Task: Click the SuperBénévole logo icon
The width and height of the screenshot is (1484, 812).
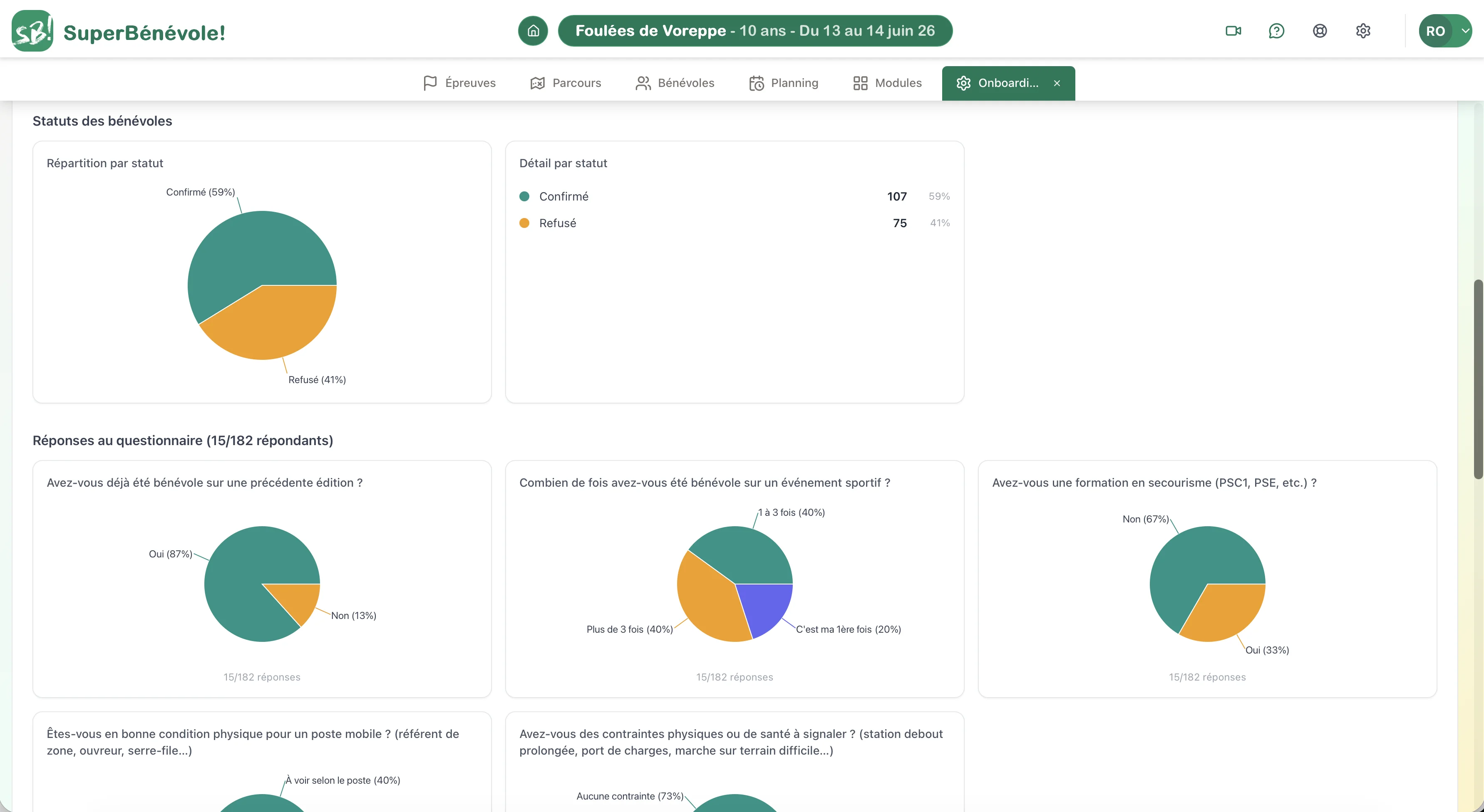Action: pos(32,31)
